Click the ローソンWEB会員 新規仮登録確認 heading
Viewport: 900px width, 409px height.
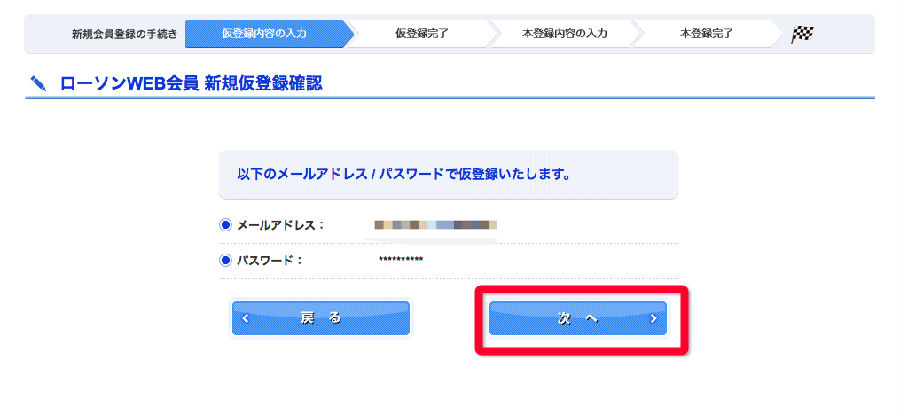191,84
